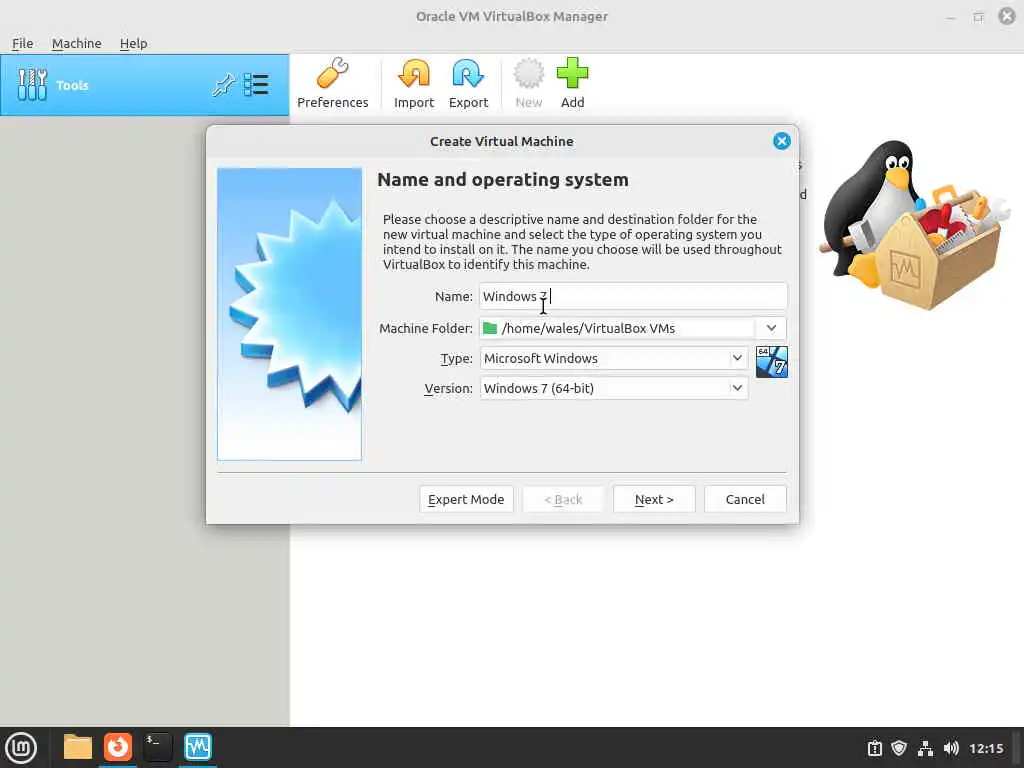The height and width of the screenshot is (768, 1024).
Task: Open the Files folder in taskbar
Action: pos(78,747)
